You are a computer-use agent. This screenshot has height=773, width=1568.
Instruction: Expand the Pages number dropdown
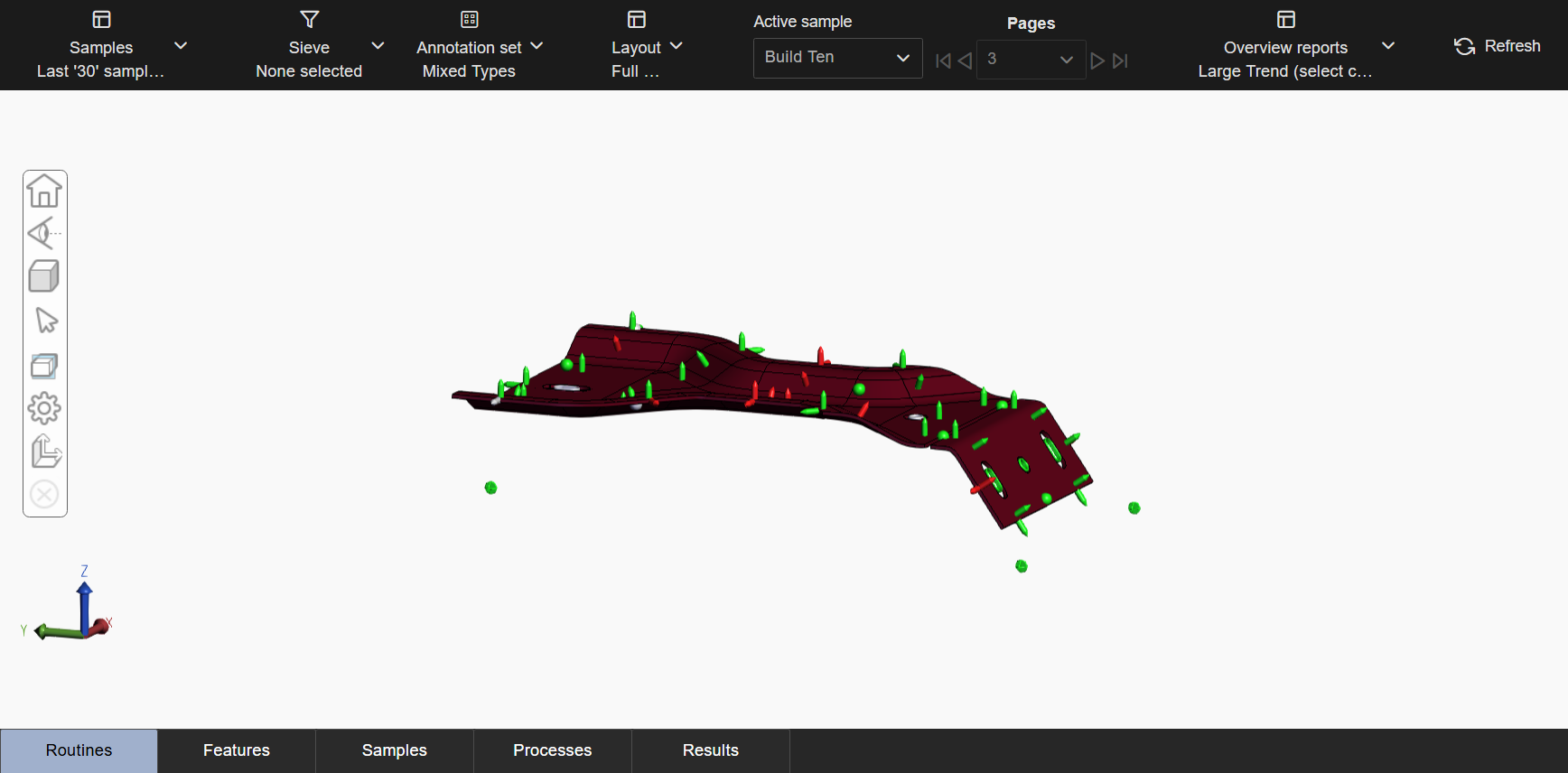1031,60
